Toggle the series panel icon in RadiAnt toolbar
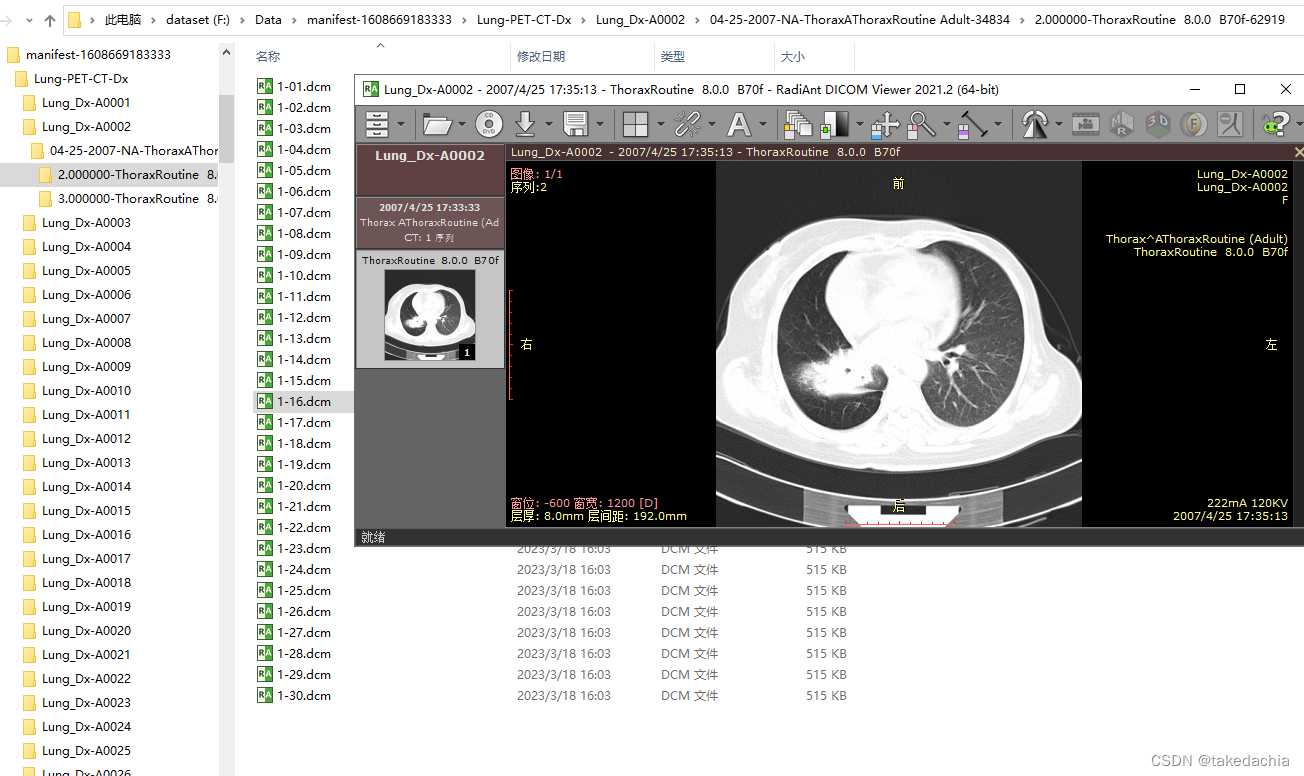Screen dimensions: 1304x776 (377, 124)
